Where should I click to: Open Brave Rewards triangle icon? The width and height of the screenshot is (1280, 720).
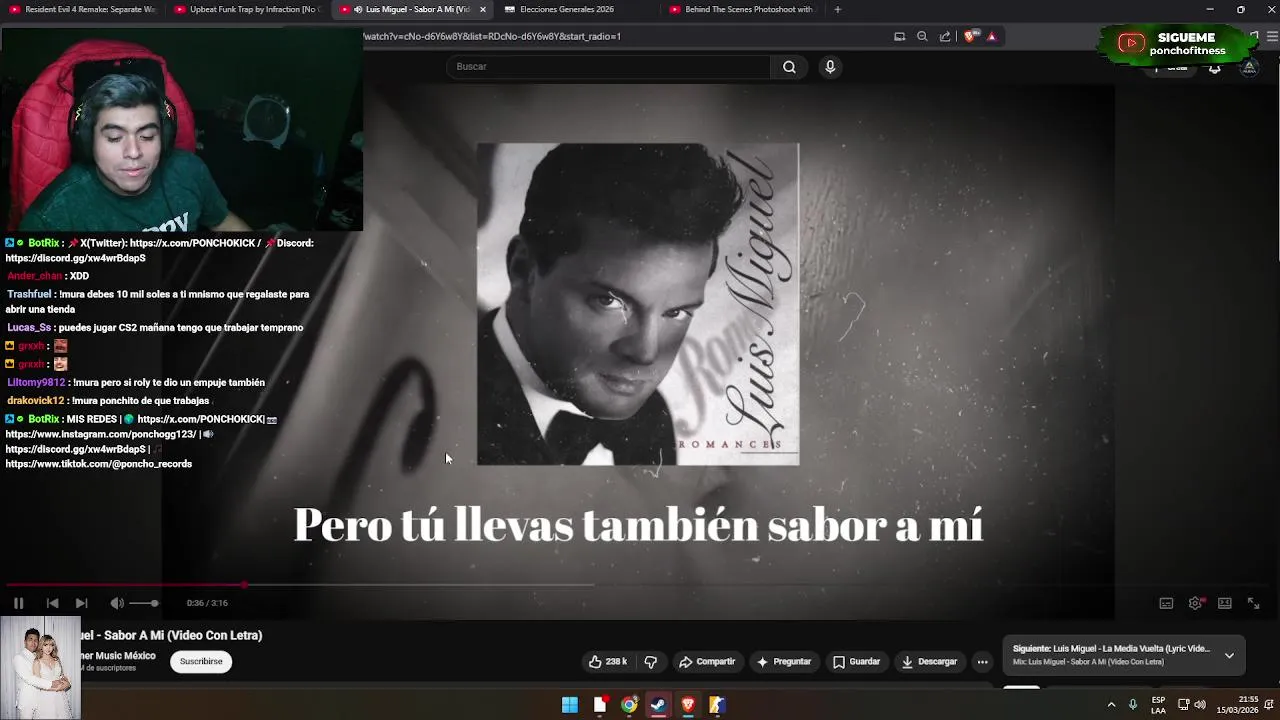[x=991, y=36]
